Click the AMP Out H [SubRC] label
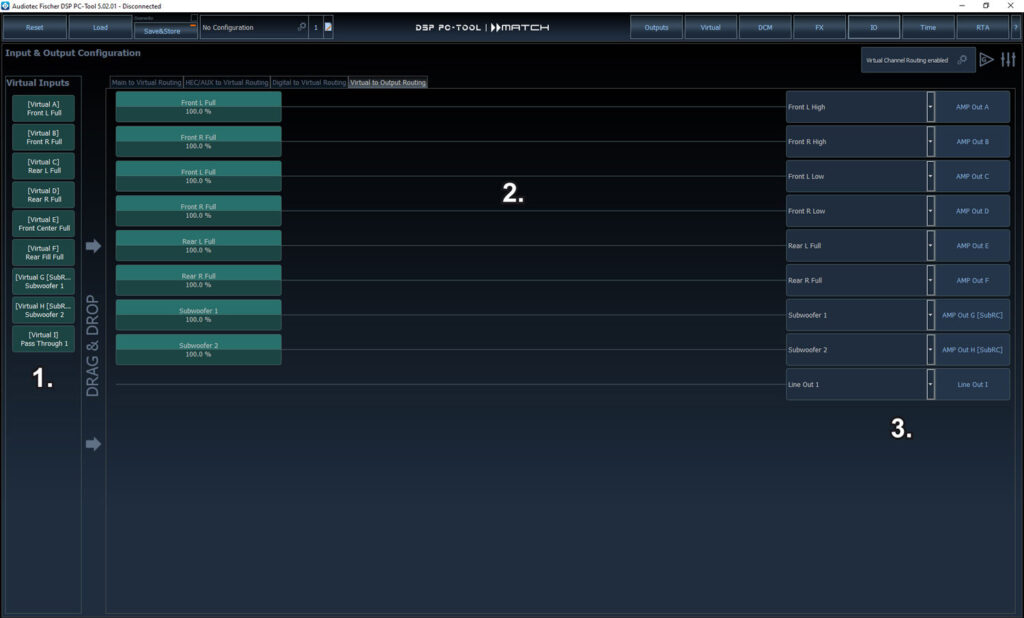This screenshot has height=618, width=1024. (x=972, y=350)
